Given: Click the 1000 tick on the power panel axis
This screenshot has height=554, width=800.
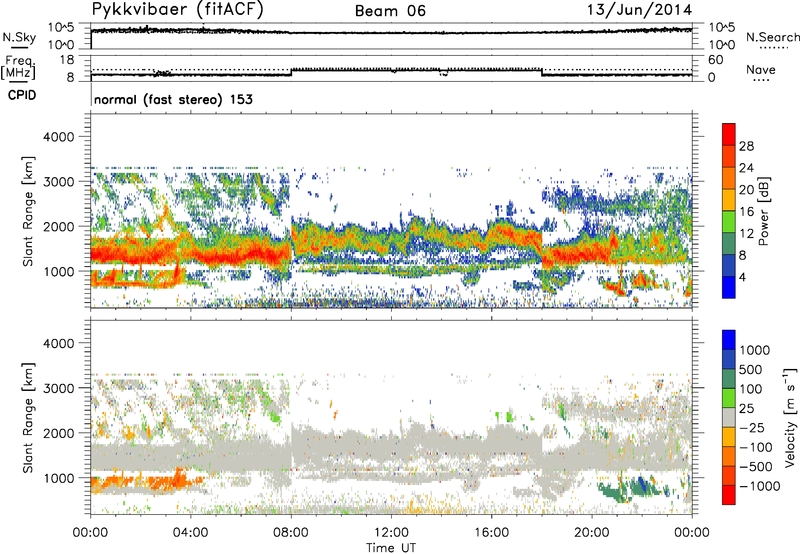Looking at the screenshot, I should [58, 271].
